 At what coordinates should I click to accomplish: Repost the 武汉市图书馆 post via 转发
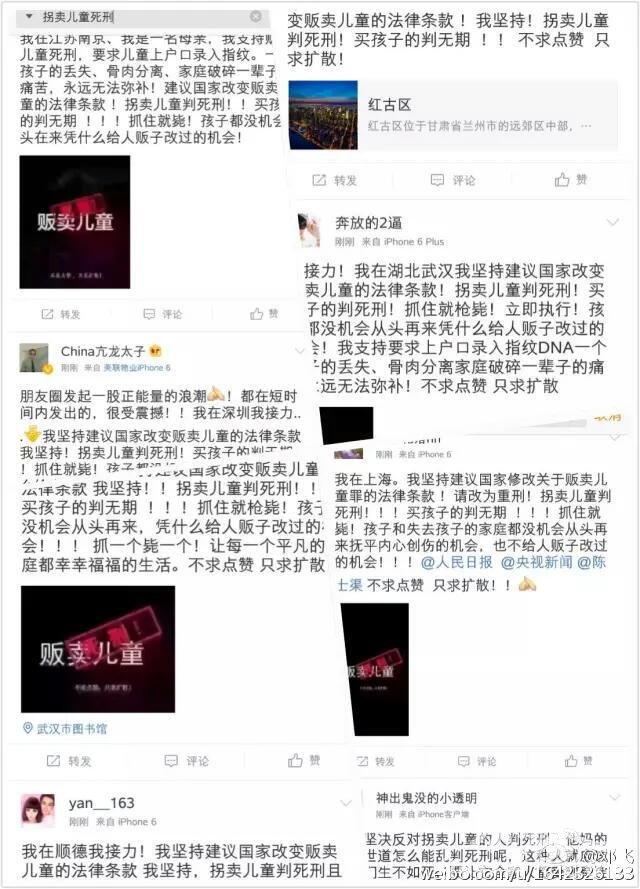(x=69, y=761)
